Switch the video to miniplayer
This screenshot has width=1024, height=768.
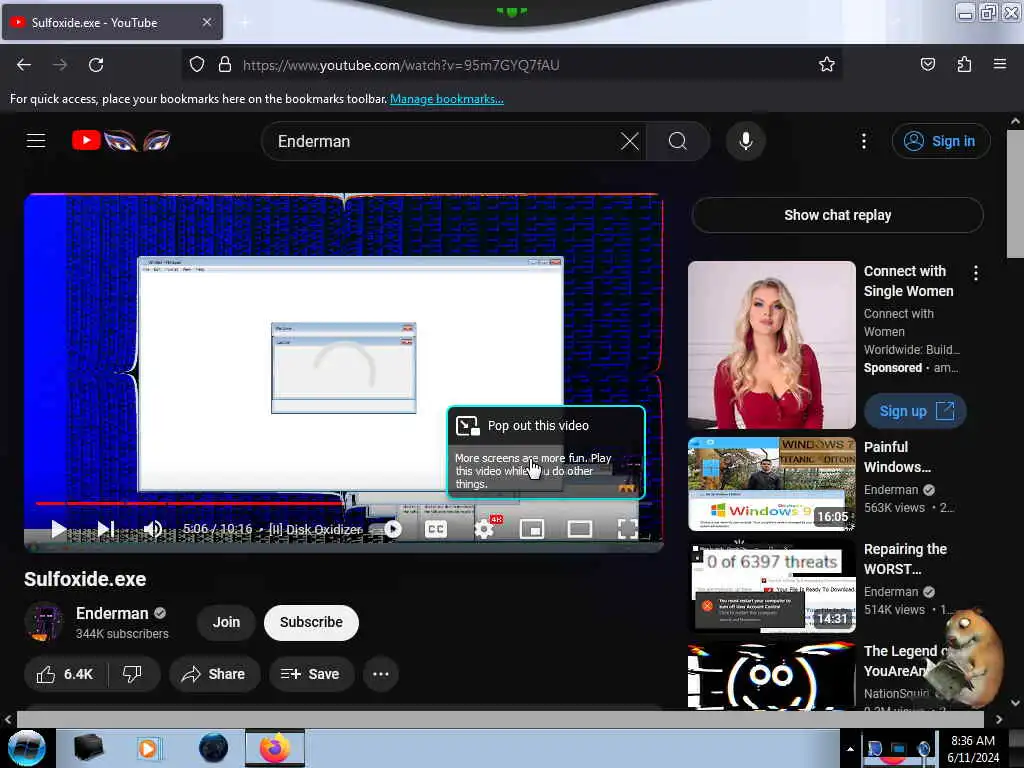click(x=532, y=529)
